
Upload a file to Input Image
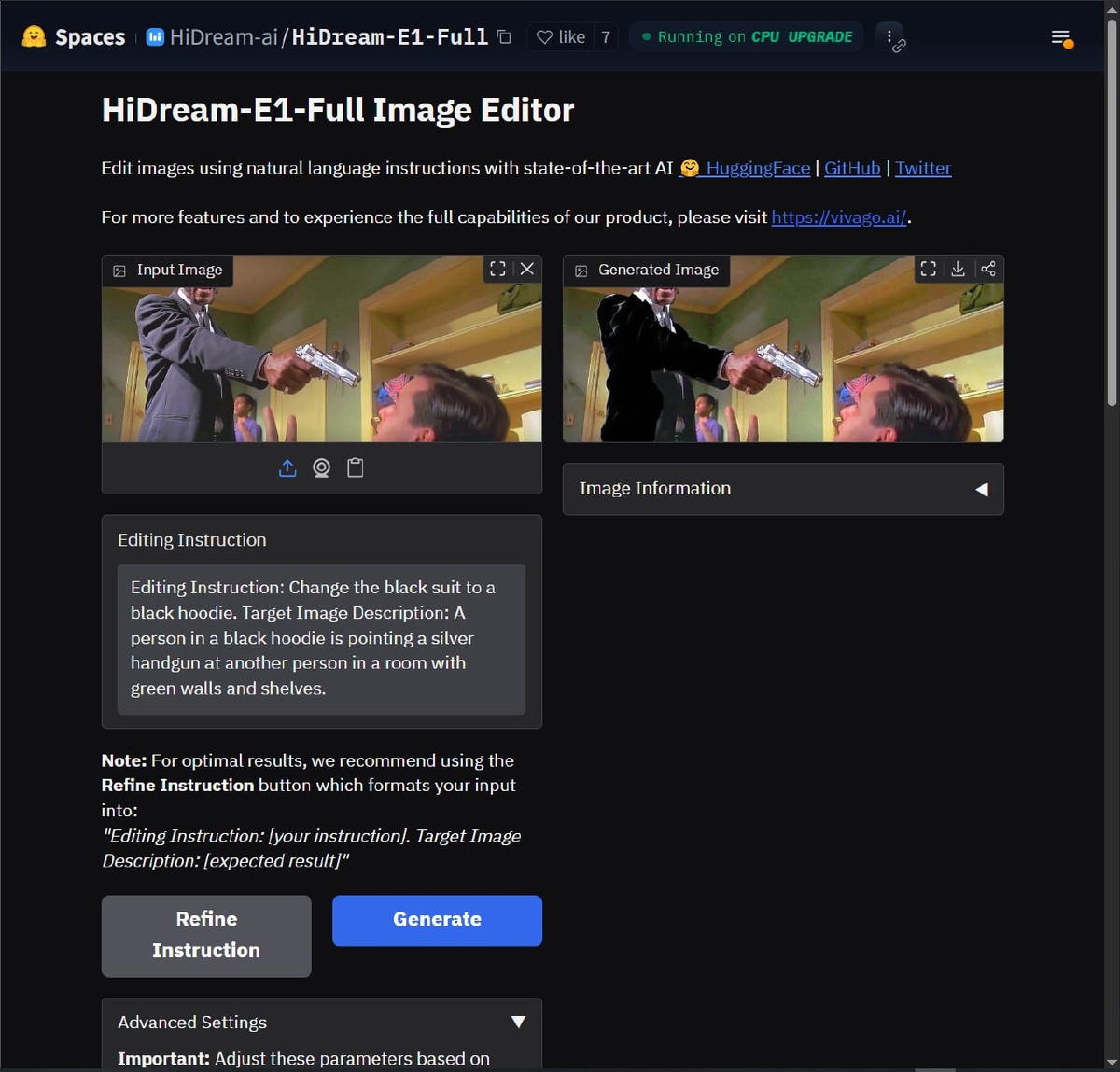pyautogui.click(x=287, y=467)
